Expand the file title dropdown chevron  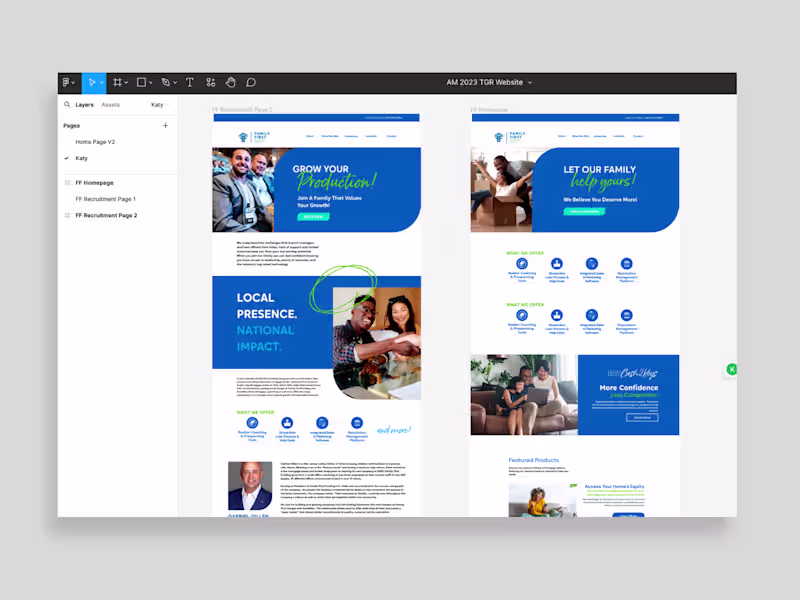pos(530,83)
